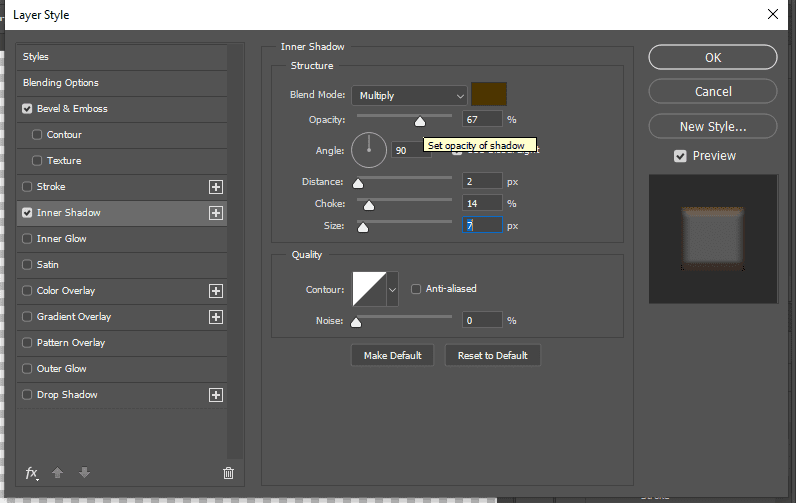Uncheck the Bevel & Emboss checkbox
Viewport: 796px width, 503px height.
coord(27,109)
